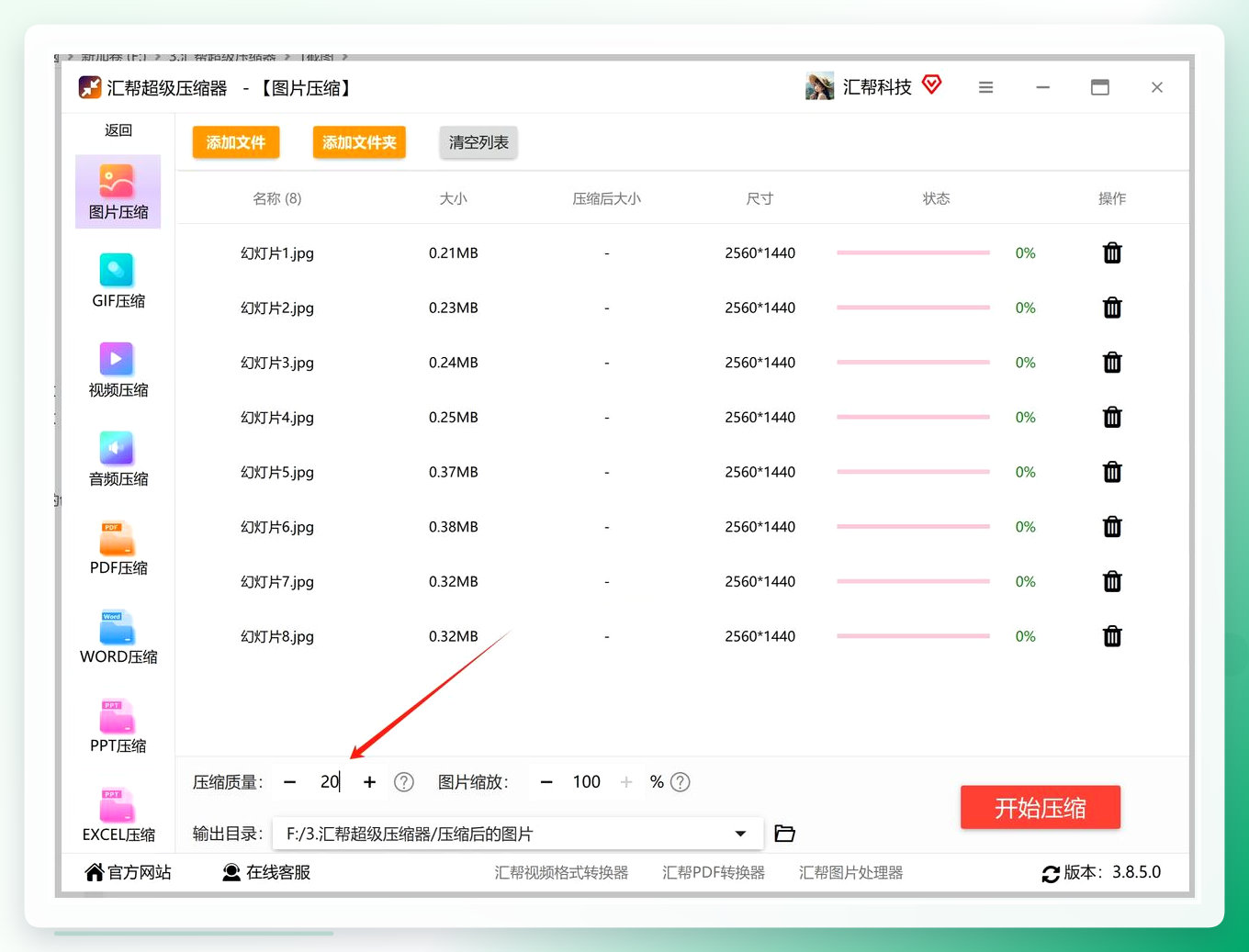Contact 在线客服 support

(266, 872)
